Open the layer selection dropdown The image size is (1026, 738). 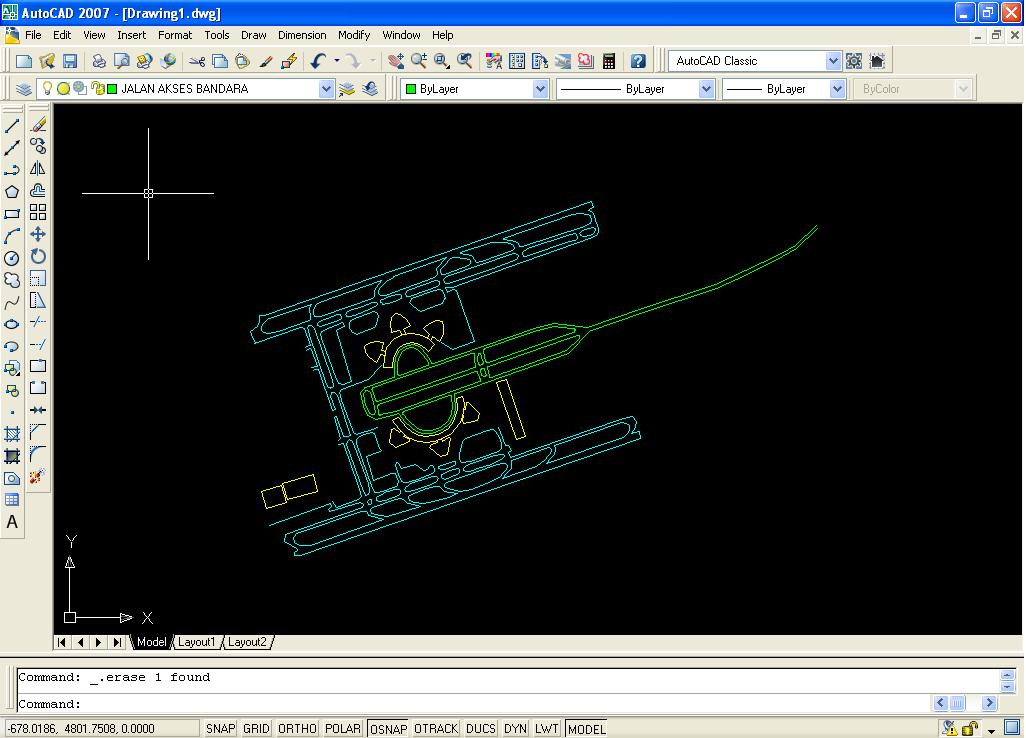327,88
